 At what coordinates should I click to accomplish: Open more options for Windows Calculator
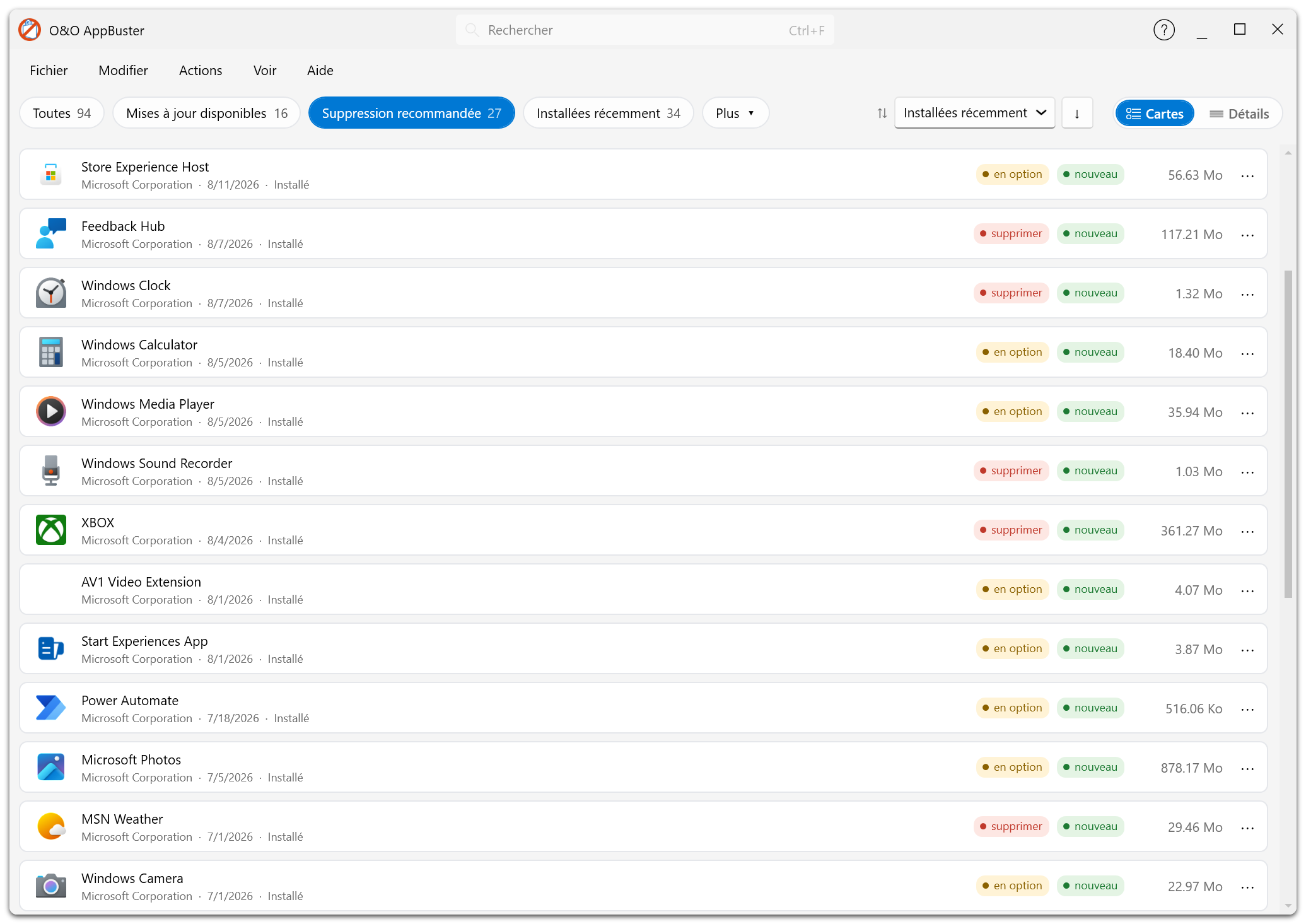[x=1247, y=354]
